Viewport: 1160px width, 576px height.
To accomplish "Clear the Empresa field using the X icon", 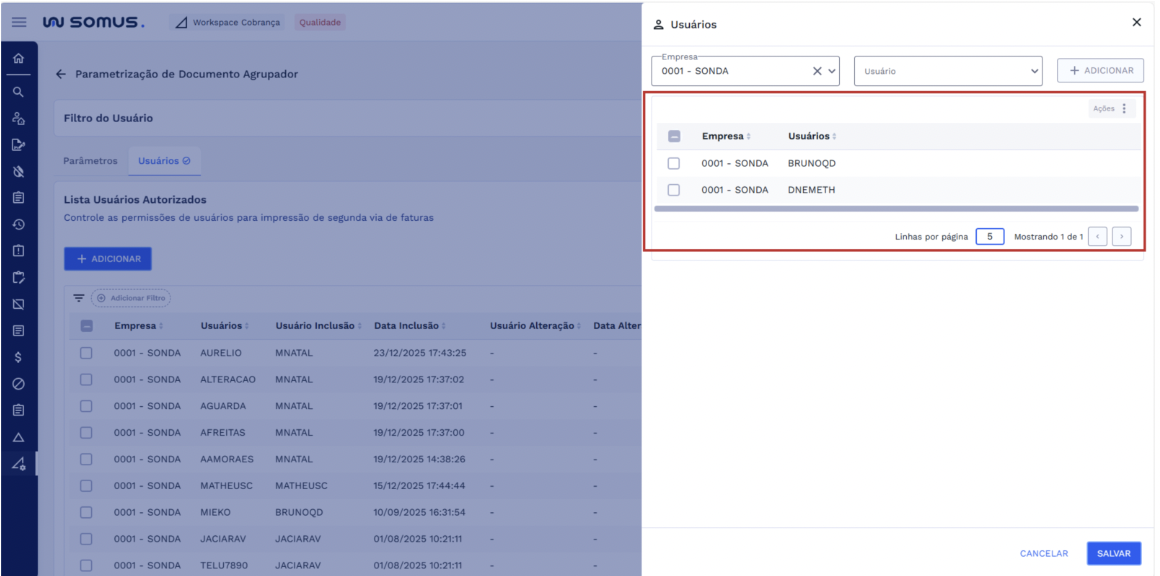I will (817, 71).
